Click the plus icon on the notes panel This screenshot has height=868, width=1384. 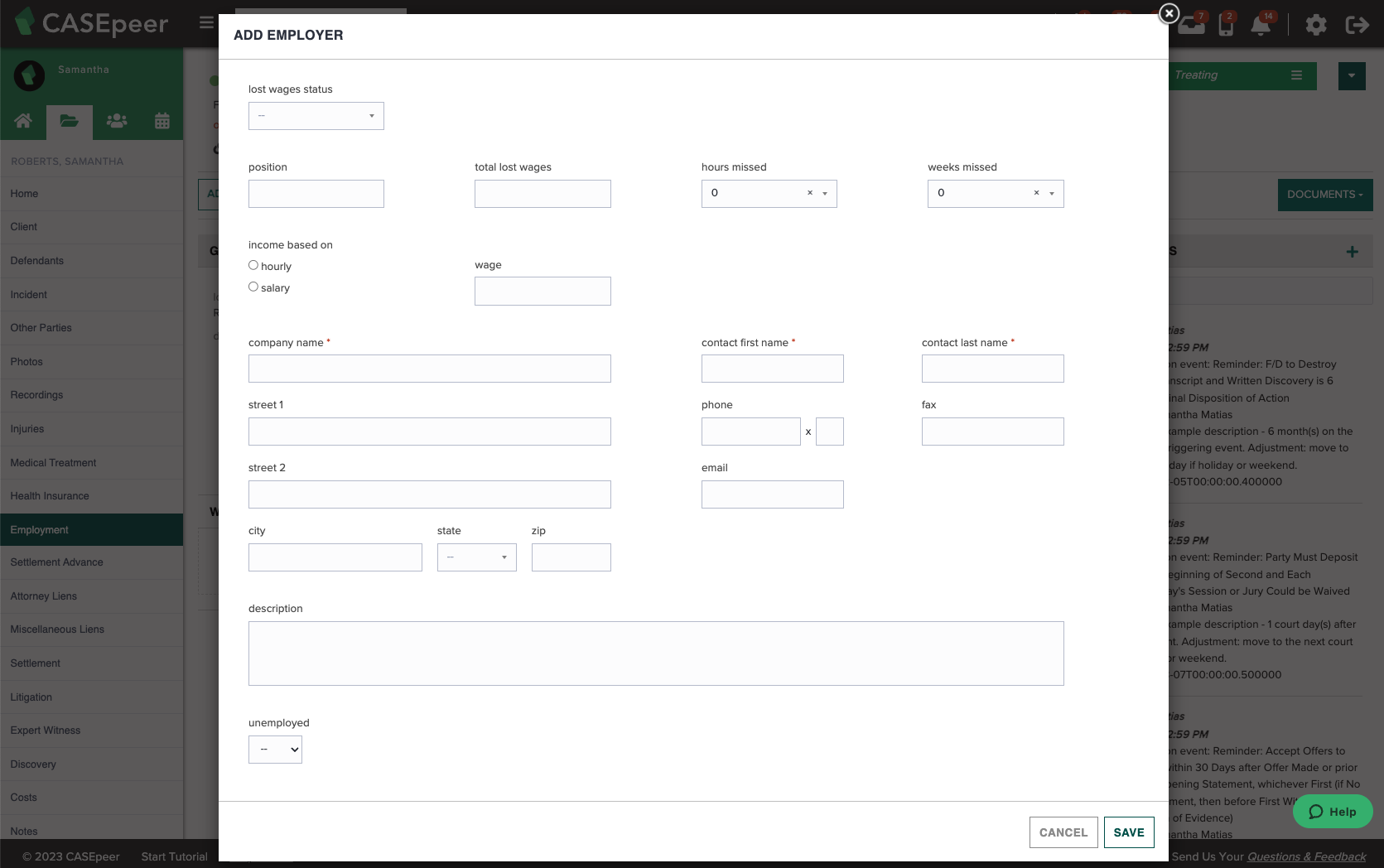coord(1353,251)
